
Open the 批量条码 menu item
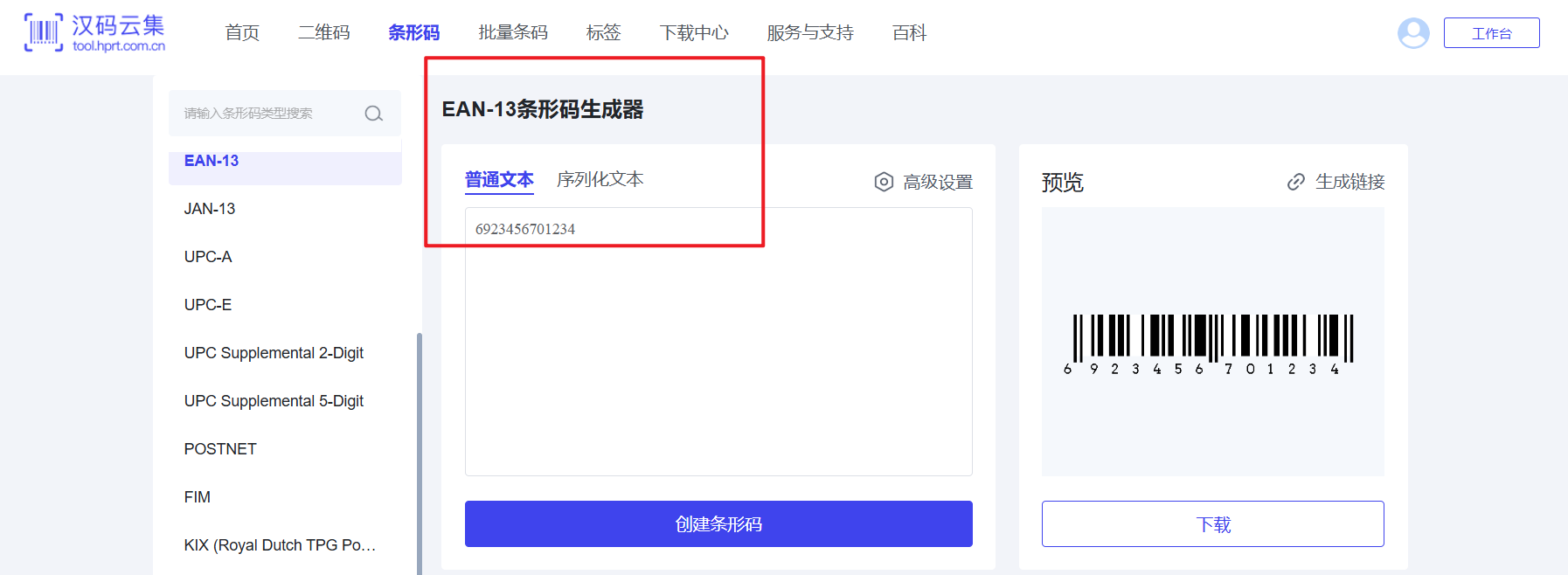coord(513,32)
